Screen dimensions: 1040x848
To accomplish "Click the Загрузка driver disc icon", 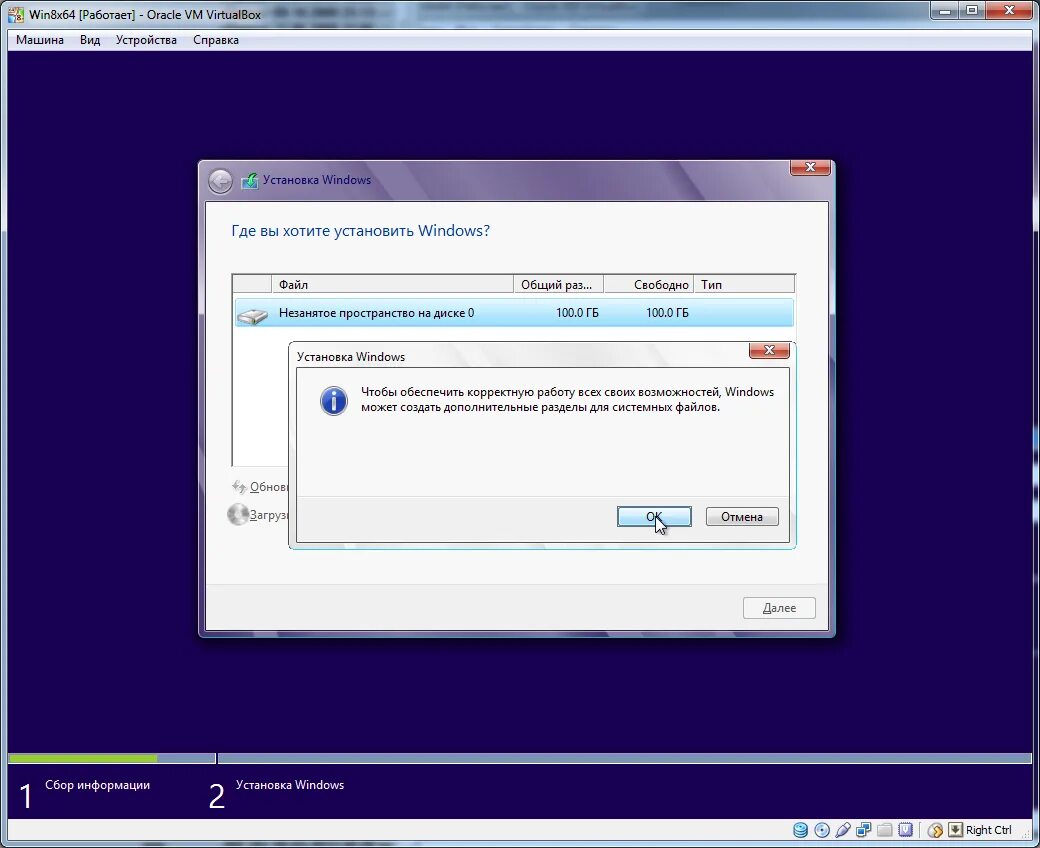I will coord(237,515).
